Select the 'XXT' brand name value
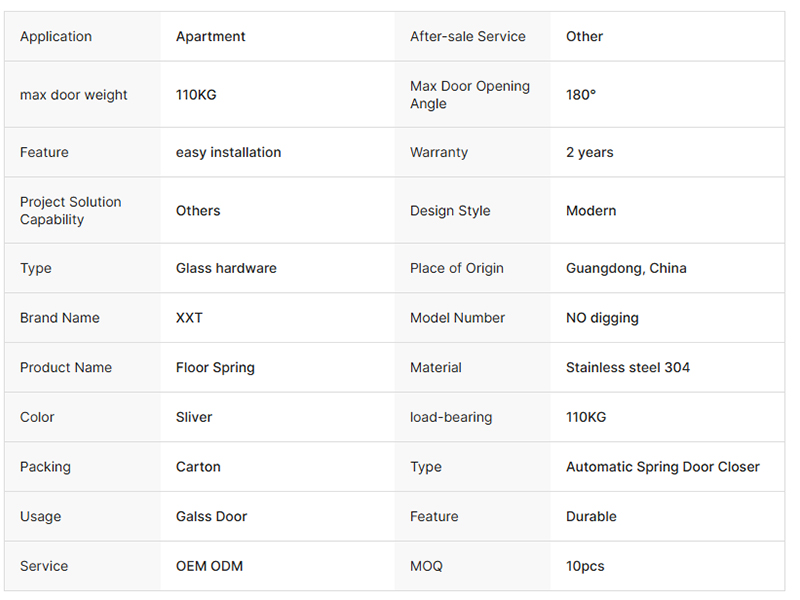The image size is (800, 600). (x=189, y=318)
